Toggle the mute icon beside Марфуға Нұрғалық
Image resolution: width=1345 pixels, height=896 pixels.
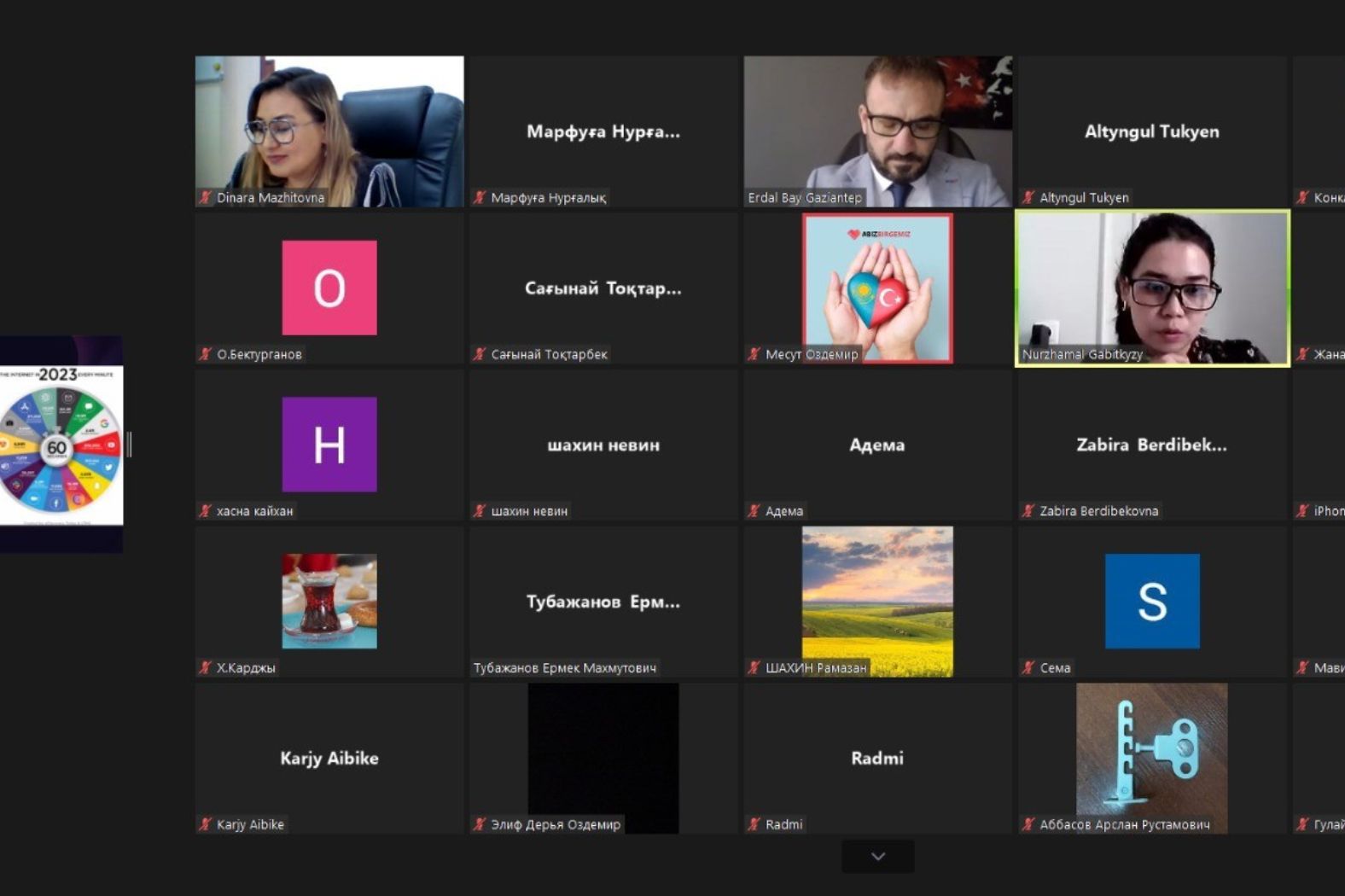point(480,198)
